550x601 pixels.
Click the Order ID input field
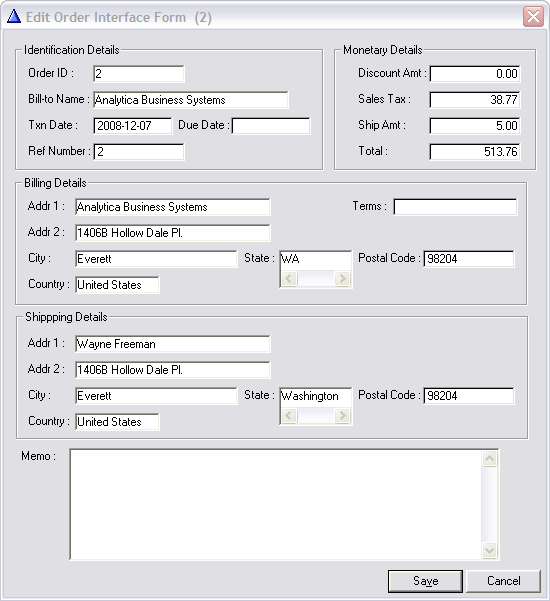pyautogui.click(x=139, y=74)
